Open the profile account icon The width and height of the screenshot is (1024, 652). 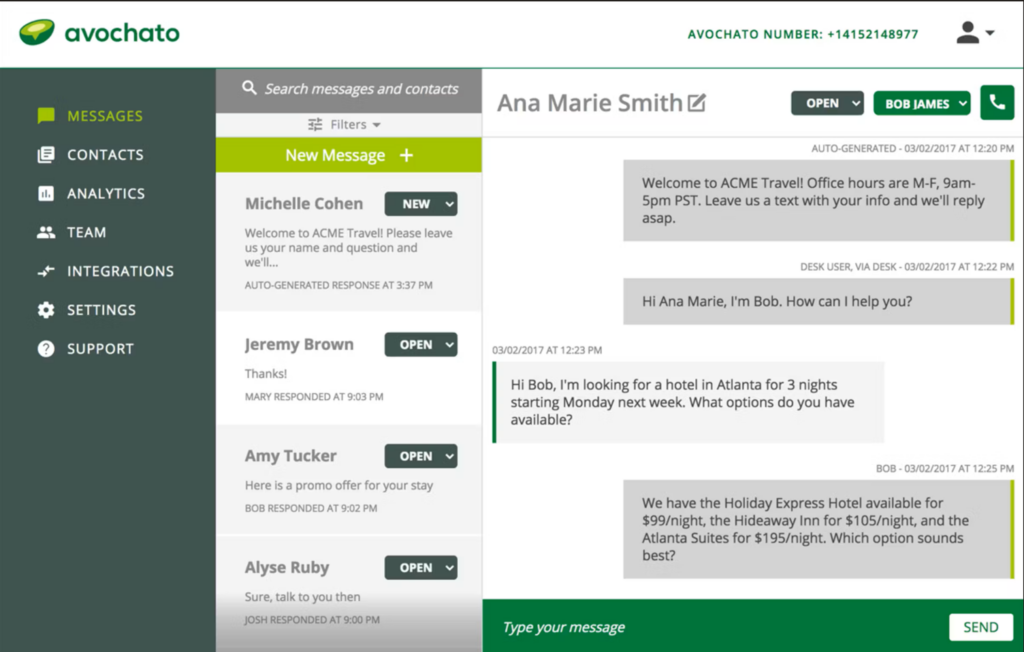[966, 31]
